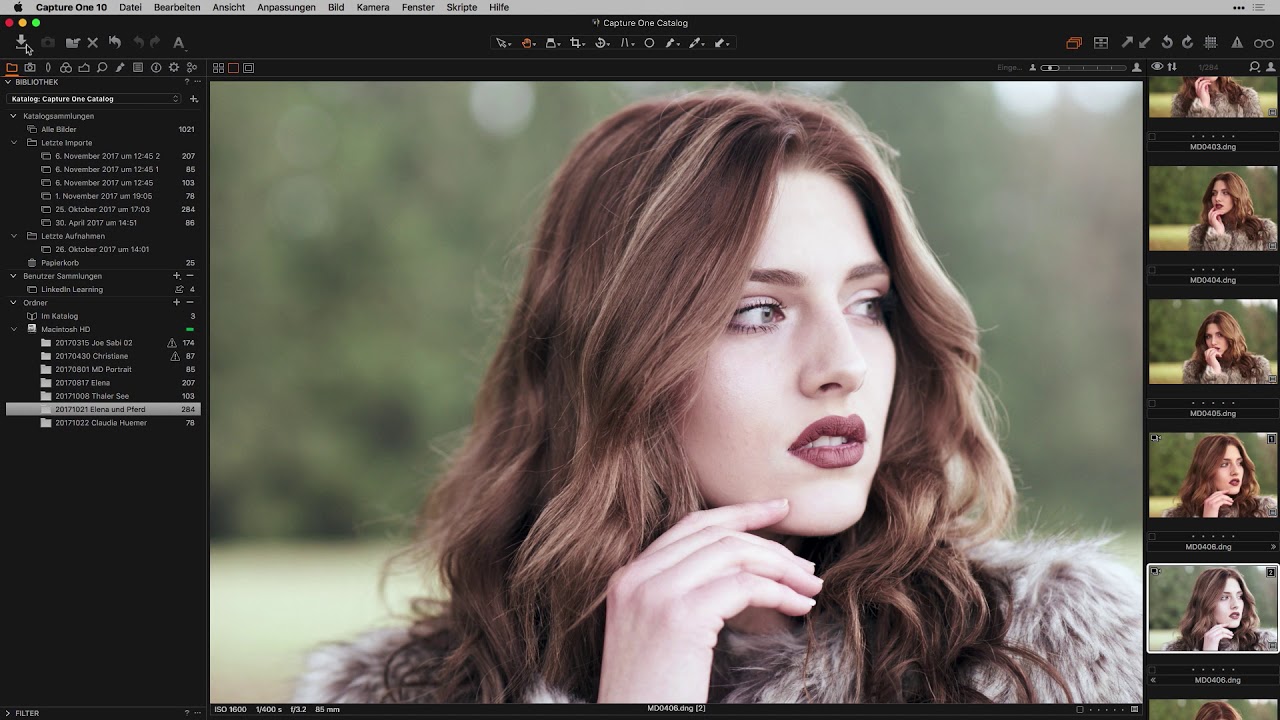
Task: Click the proofing glasses icon
Action: point(1264,43)
